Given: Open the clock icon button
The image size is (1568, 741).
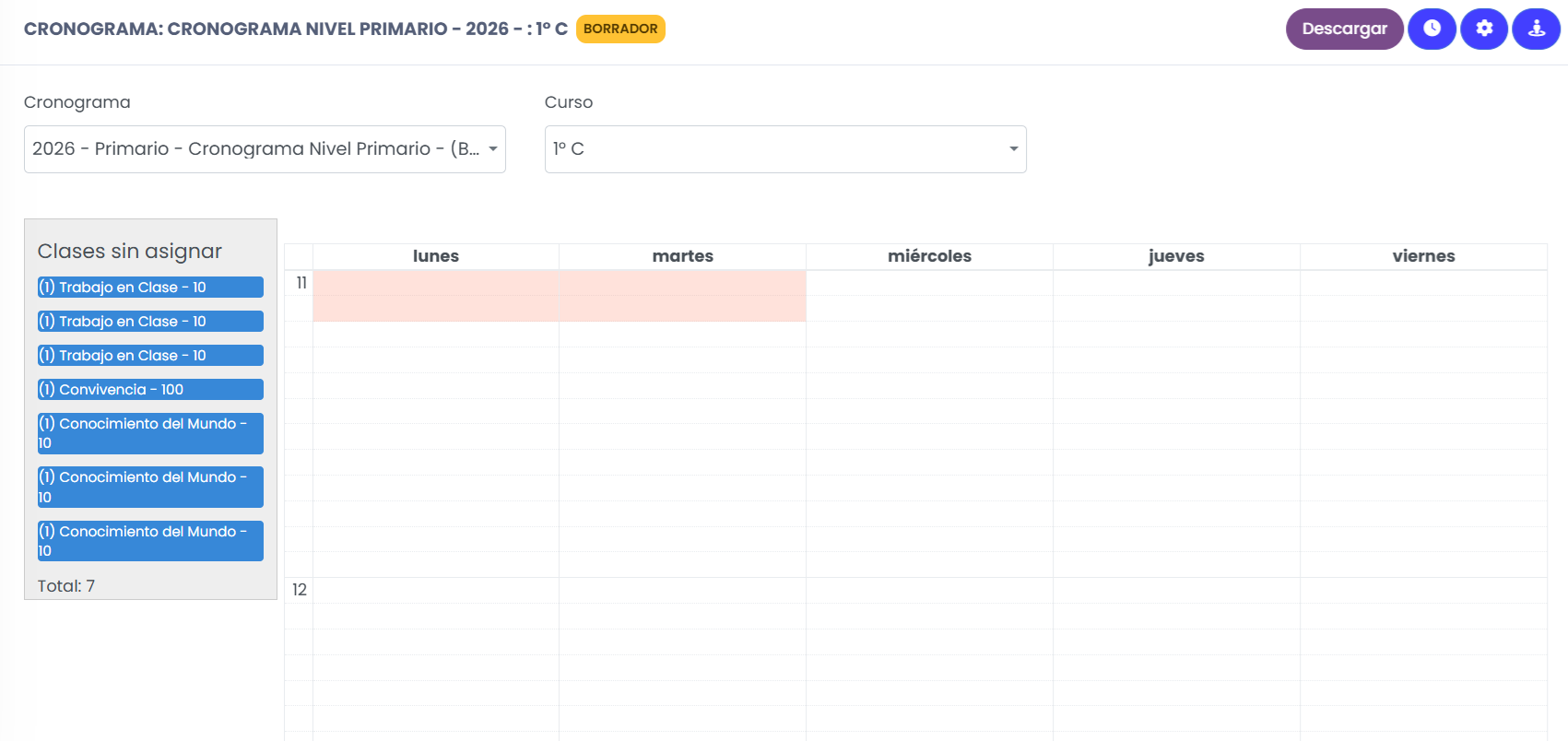Looking at the screenshot, I should coord(1432,29).
